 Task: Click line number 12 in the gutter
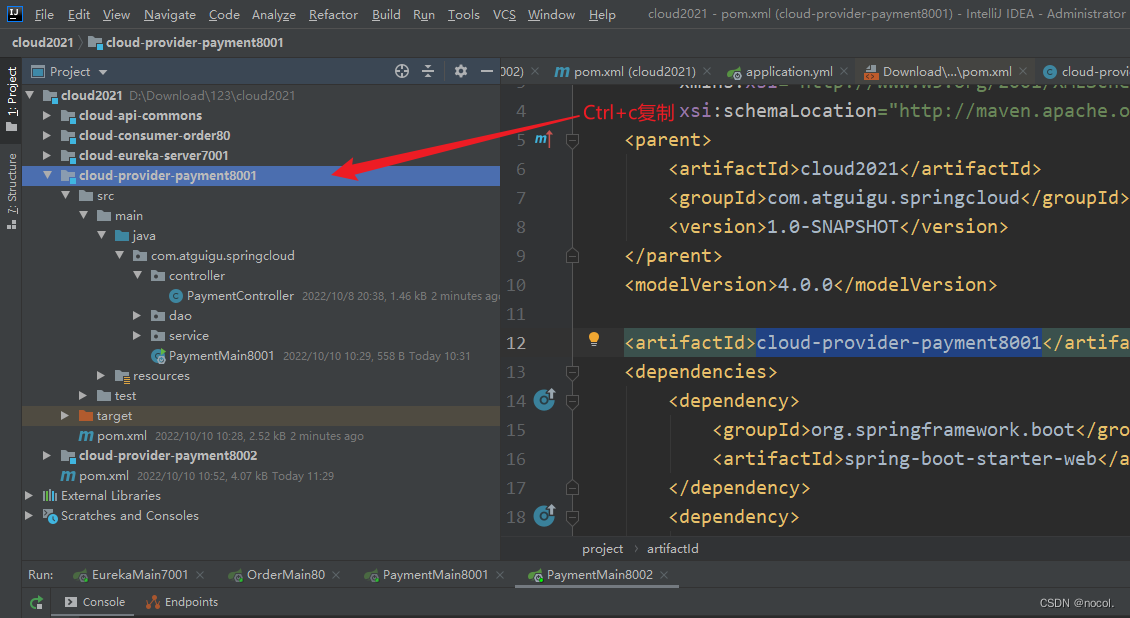(516, 343)
